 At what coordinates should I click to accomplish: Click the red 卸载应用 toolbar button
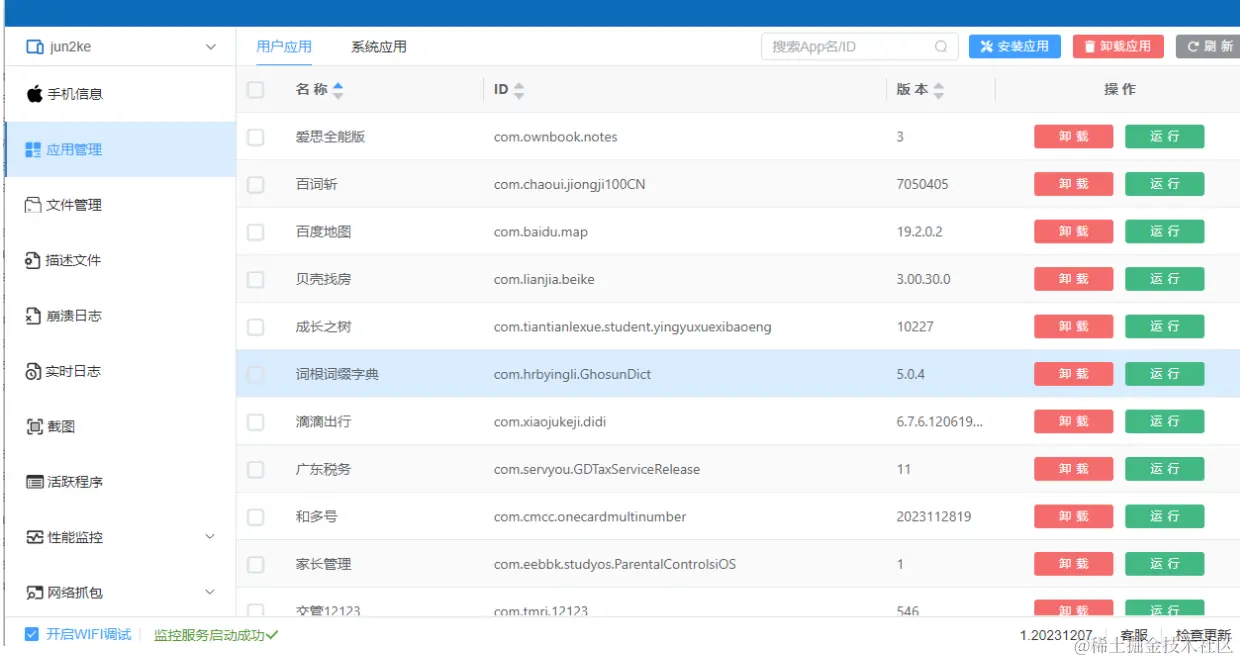point(1119,46)
